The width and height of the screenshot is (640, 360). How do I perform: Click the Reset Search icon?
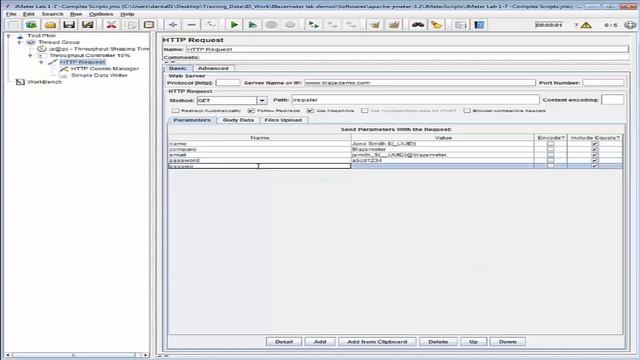pyautogui.click(x=436, y=25)
